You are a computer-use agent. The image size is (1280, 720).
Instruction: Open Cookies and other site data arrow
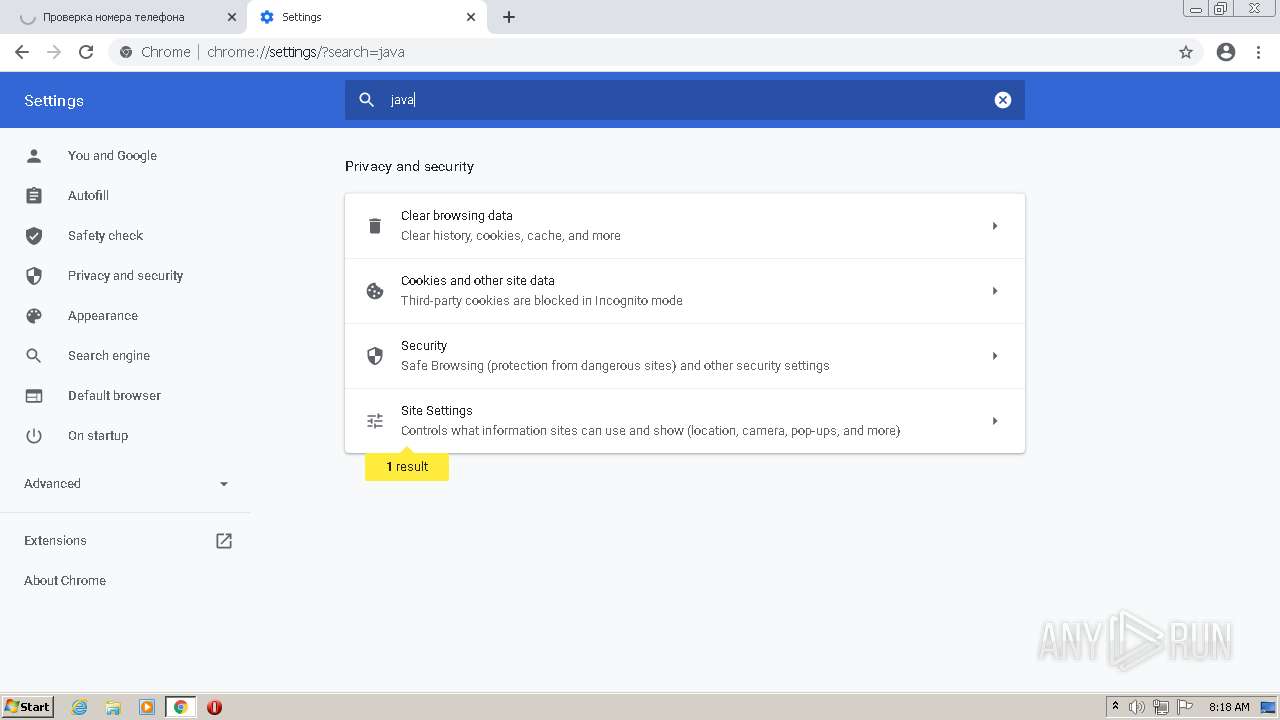tap(995, 291)
